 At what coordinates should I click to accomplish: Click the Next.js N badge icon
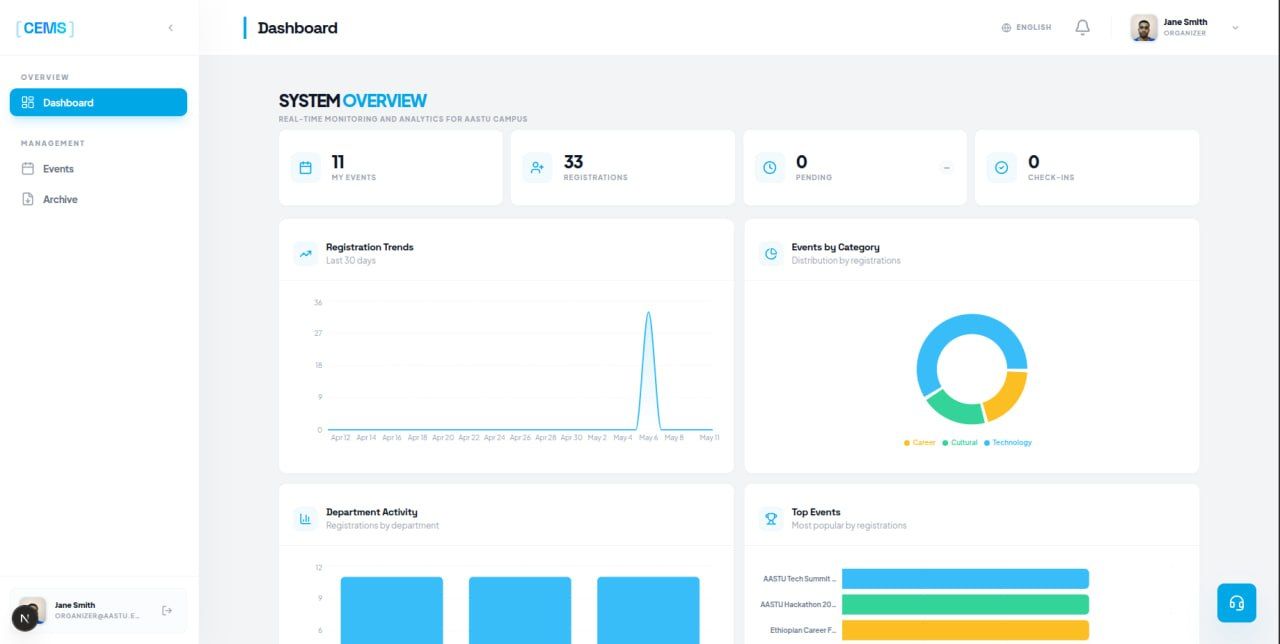pos(25,618)
